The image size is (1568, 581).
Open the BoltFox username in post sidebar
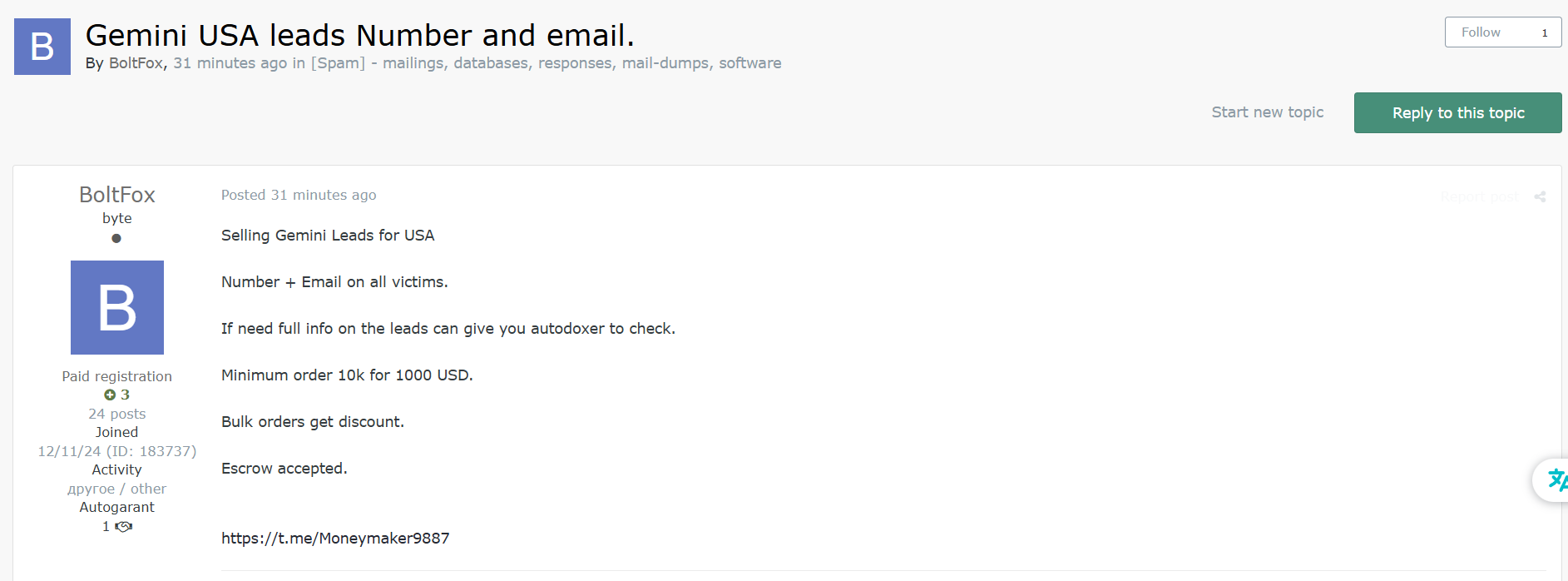click(x=117, y=195)
